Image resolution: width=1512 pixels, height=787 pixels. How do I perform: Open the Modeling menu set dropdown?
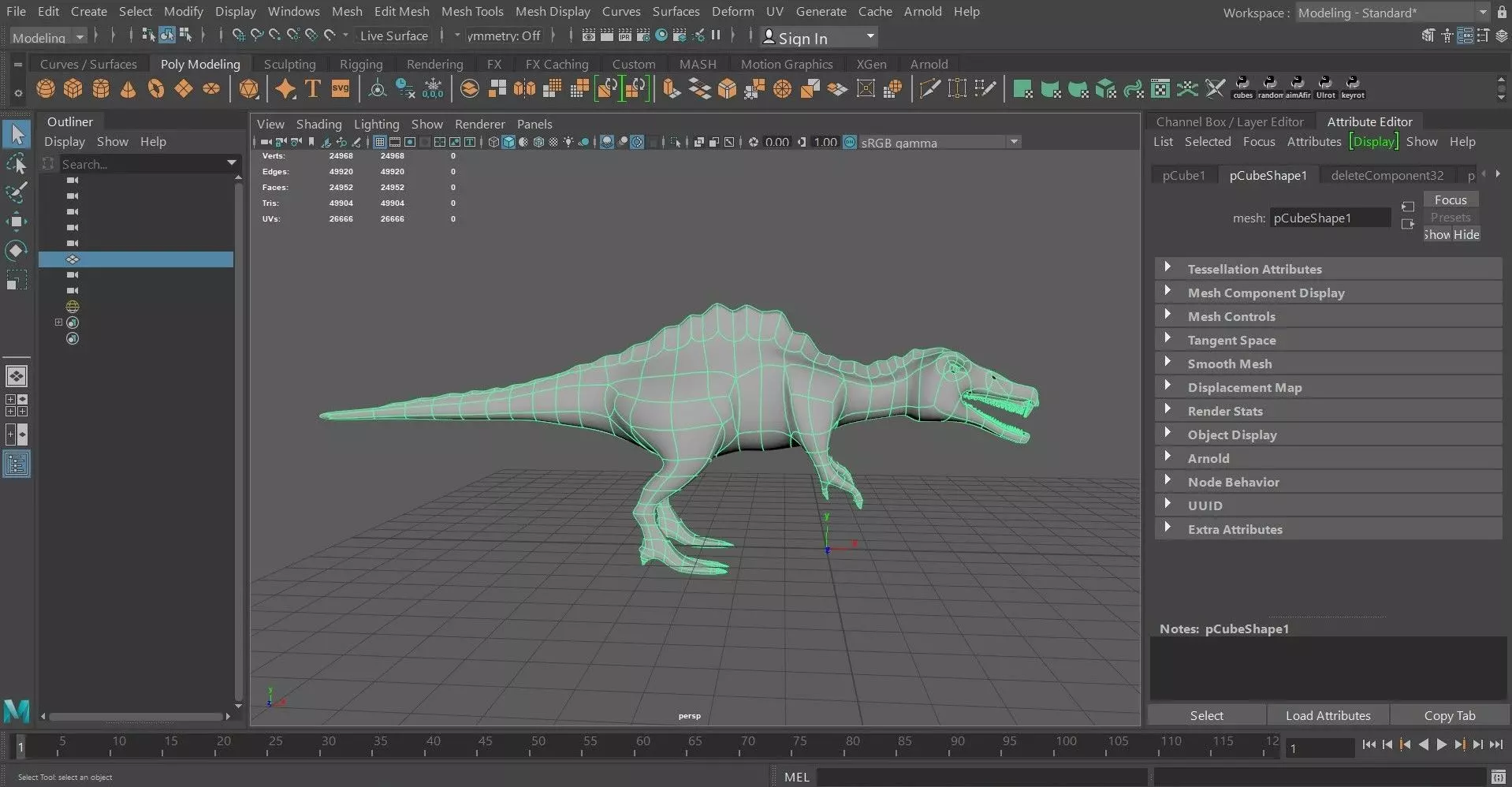(49, 37)
